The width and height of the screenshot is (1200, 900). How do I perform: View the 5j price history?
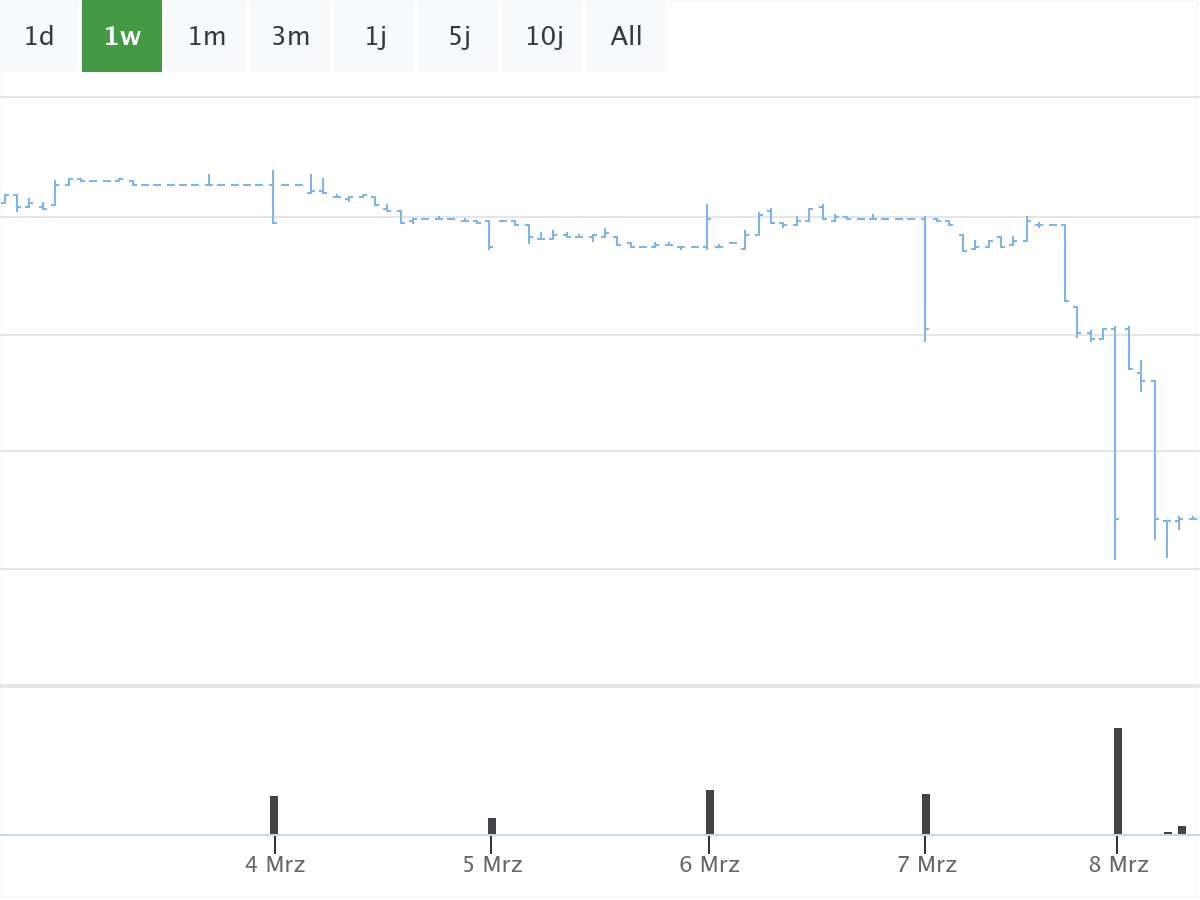(x=458, y=36)
